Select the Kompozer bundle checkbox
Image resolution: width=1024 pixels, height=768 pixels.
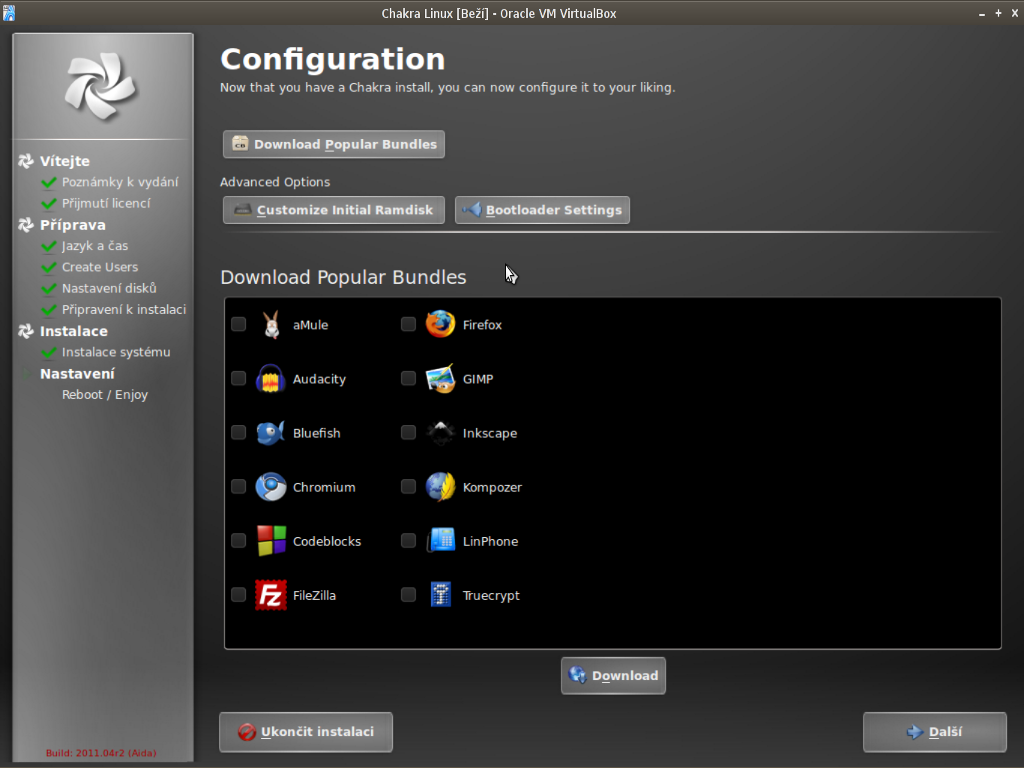[x=408, y=487]
